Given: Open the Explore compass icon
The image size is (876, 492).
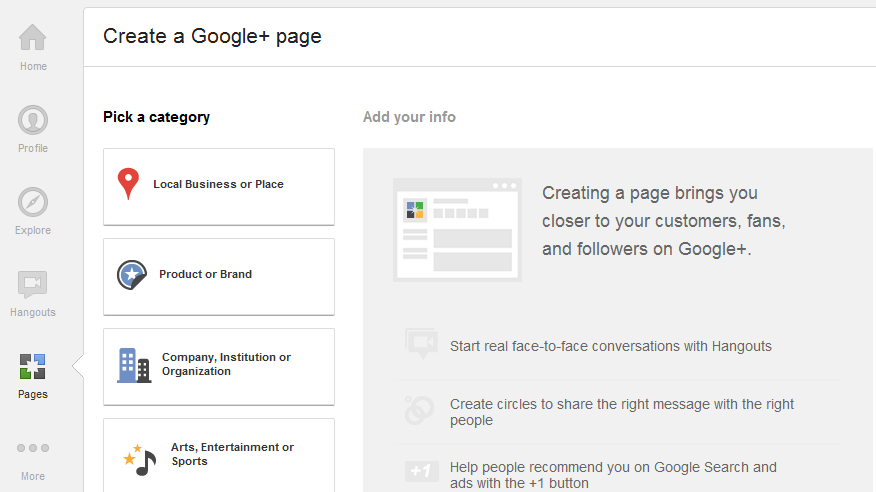Looking at the screenshot, I should (x=33, y=202).
